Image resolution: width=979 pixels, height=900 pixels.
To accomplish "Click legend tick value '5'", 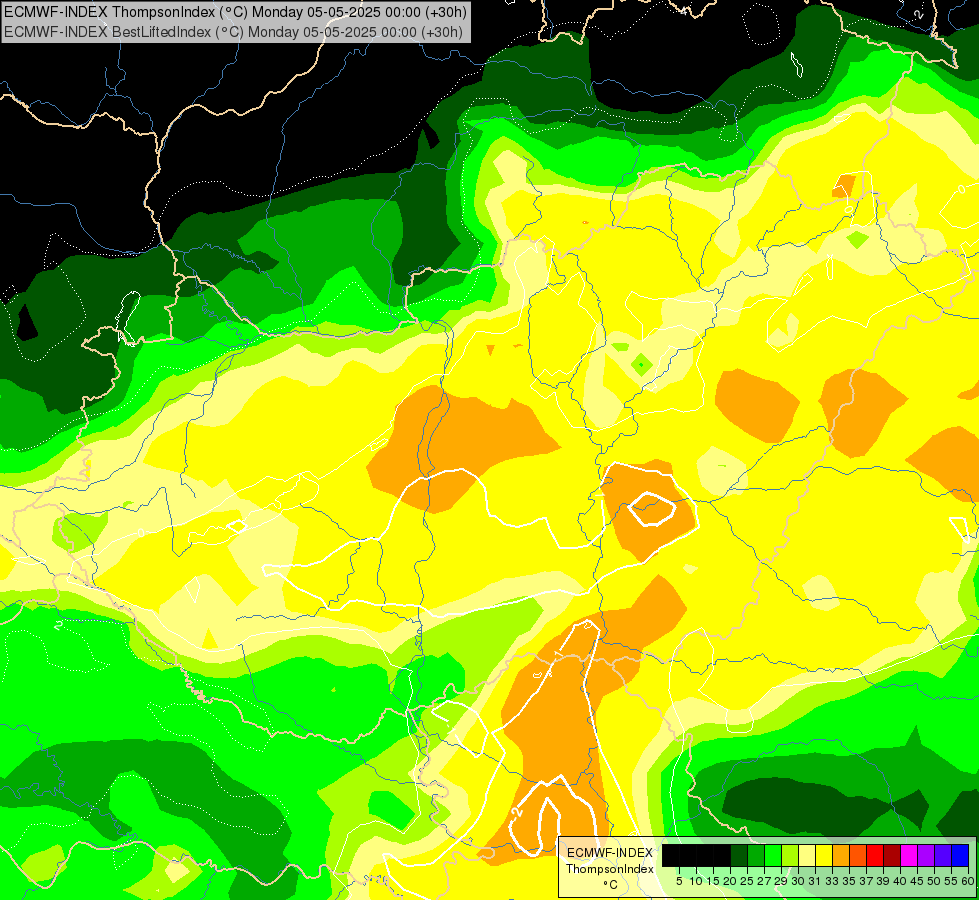I will (679, 881).
